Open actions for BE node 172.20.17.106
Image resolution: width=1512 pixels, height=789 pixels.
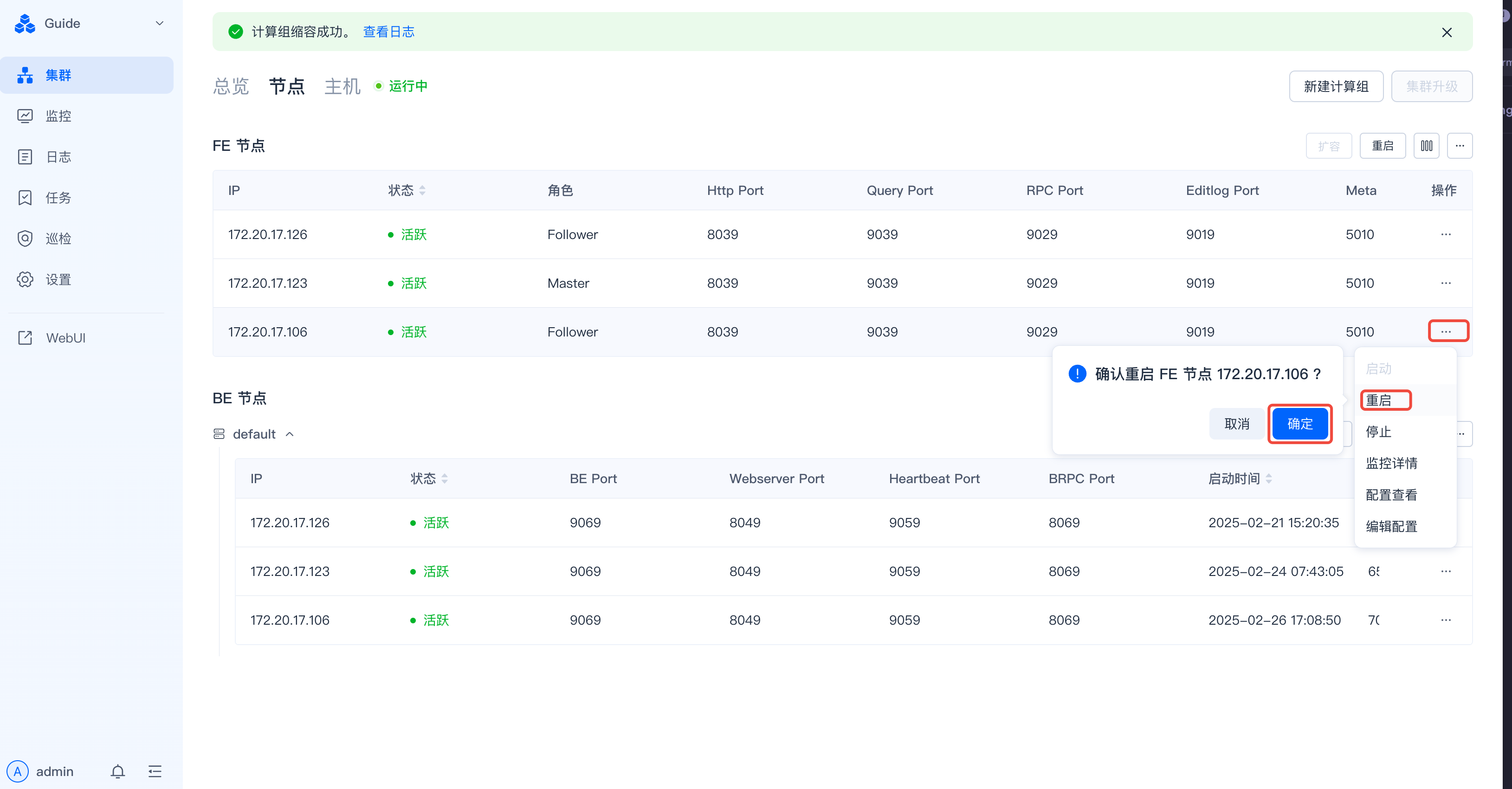pos(1446,620)
